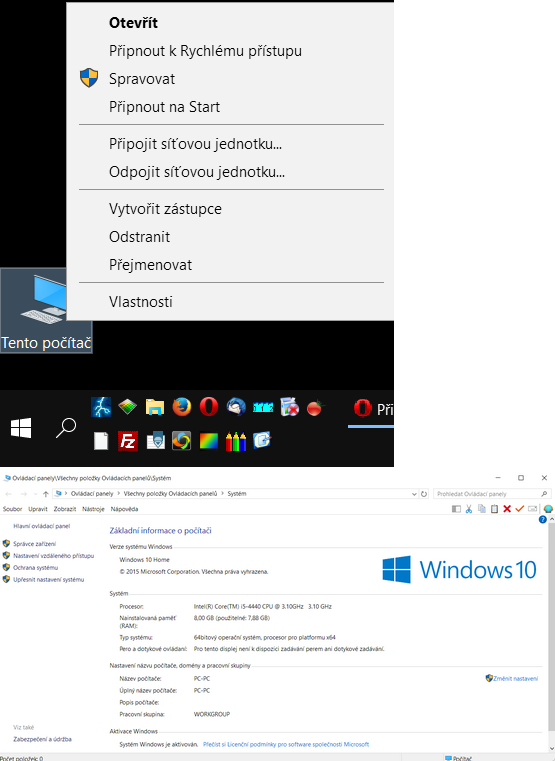Open Nastavení vzdáleného přístupu
This screenshot has height=761, width=555.
pyautogui.click(x=53, y=556)
